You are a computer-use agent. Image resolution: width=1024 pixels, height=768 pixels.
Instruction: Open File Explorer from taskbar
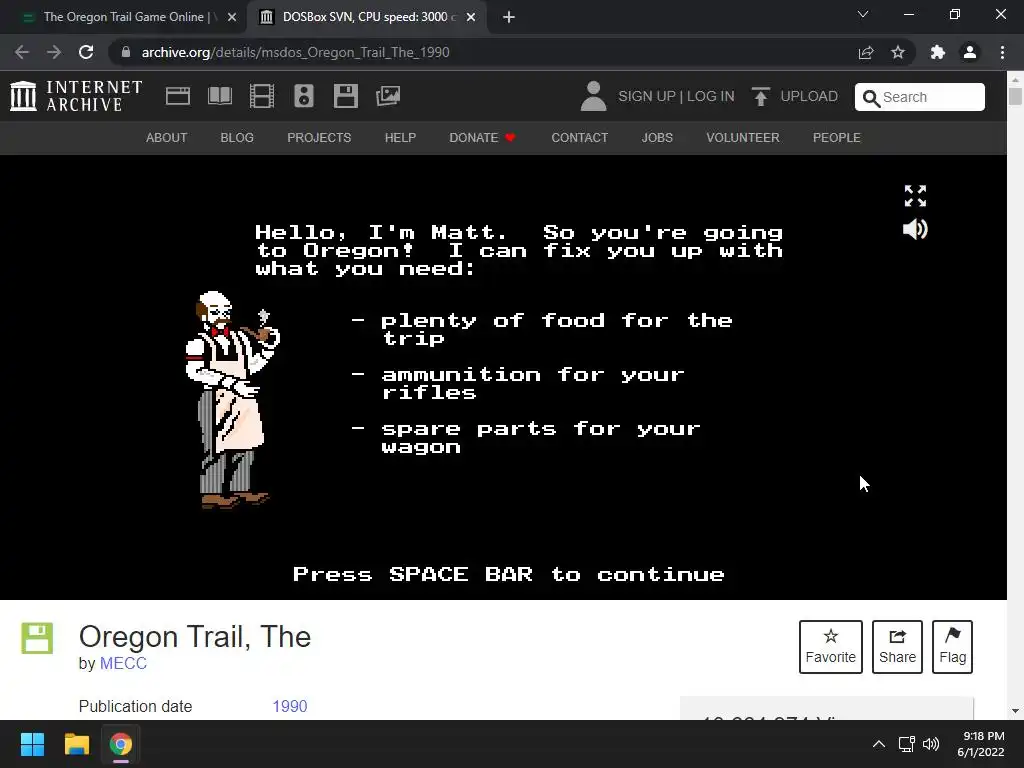(76, 744)
